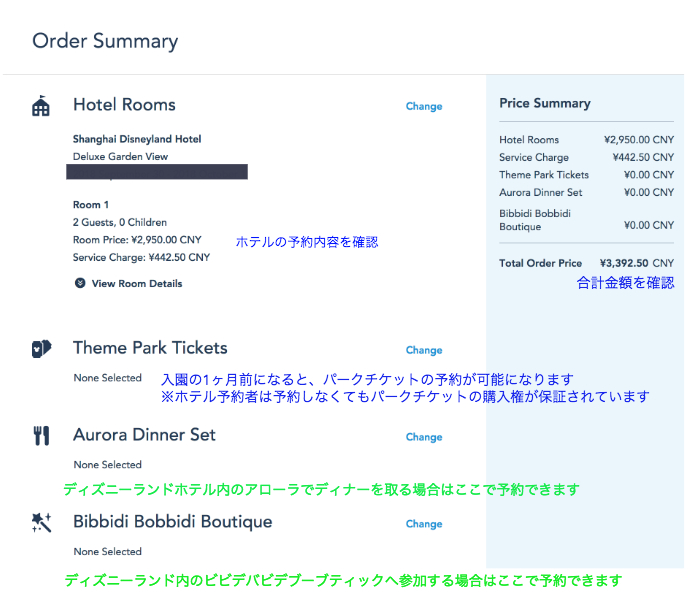
Task: Click the Bibbidi Bobbidi Boutique wand icon
Action: [x=42, y=522]
